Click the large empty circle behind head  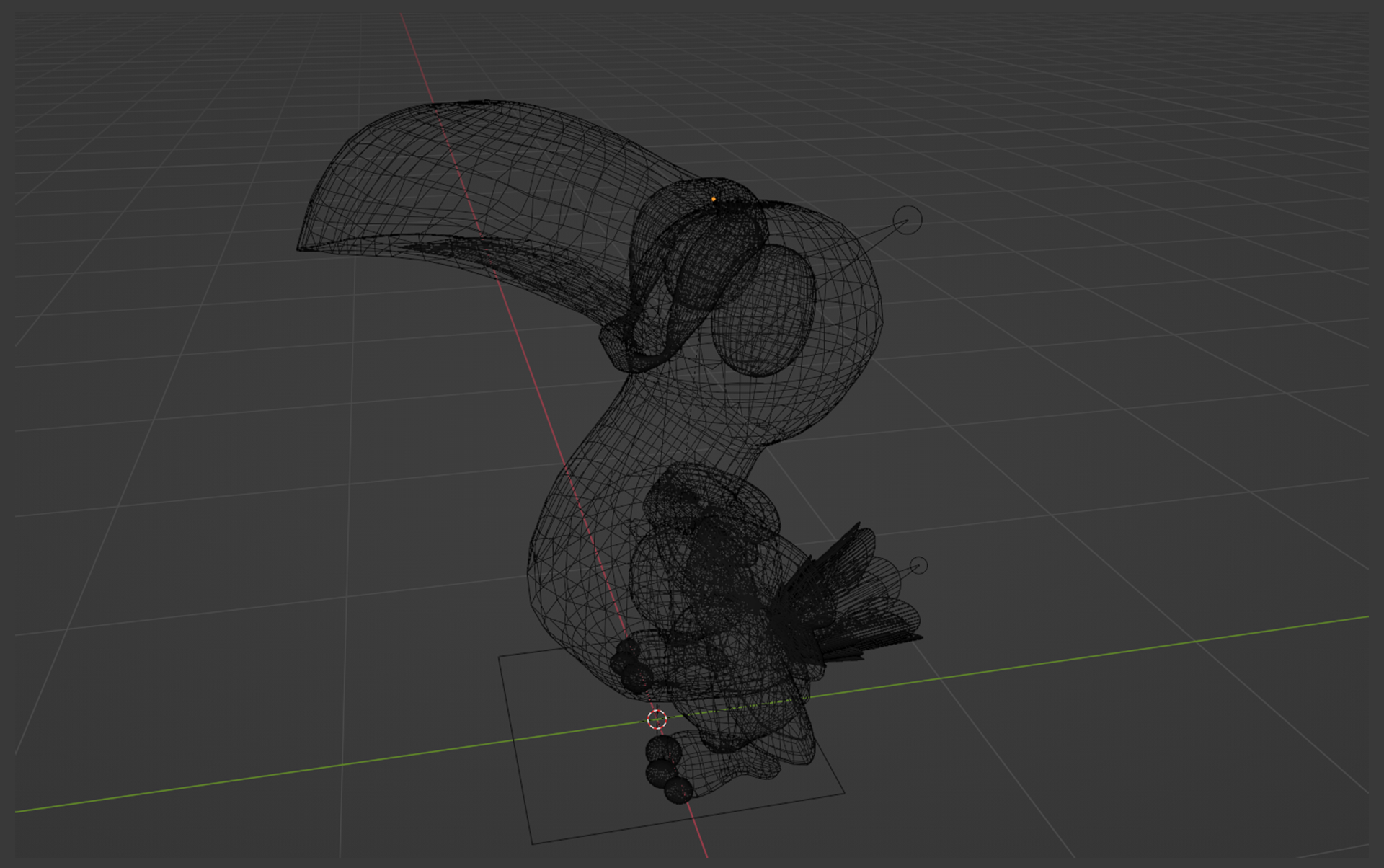pos(907,220)
